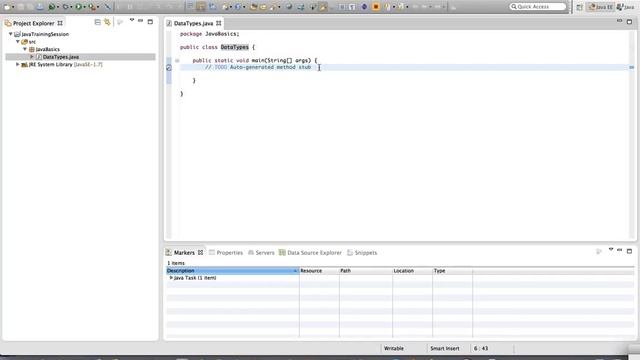Switch to the Snippets tab
640x360 pixels.
coord(362,253)
